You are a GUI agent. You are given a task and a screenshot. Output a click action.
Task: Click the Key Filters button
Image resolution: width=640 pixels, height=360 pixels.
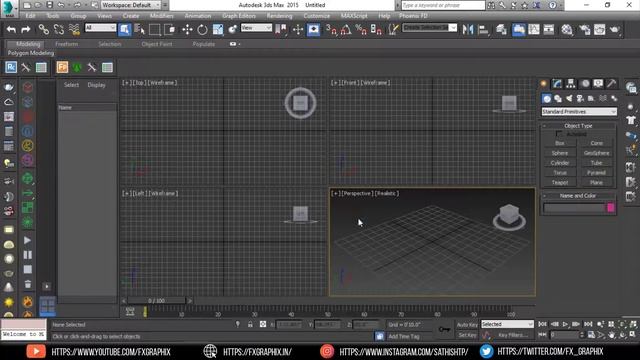click(x=513, y=335)
